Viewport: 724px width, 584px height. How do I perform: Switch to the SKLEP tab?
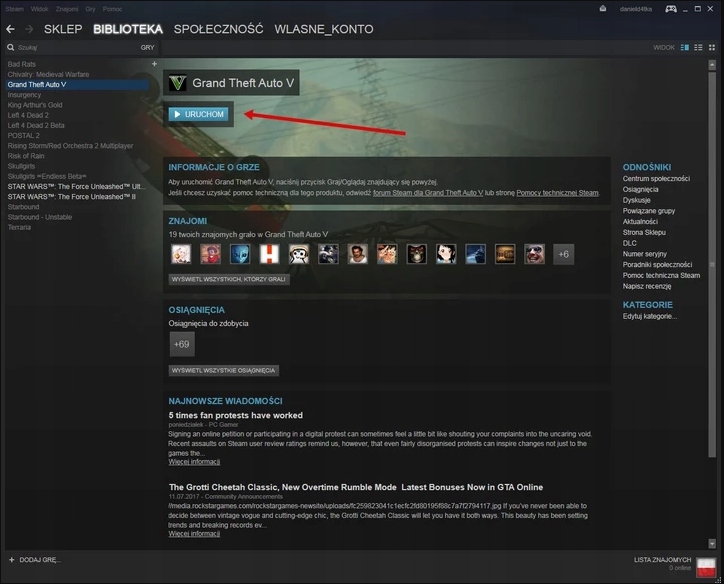click(x=63, y=29)
